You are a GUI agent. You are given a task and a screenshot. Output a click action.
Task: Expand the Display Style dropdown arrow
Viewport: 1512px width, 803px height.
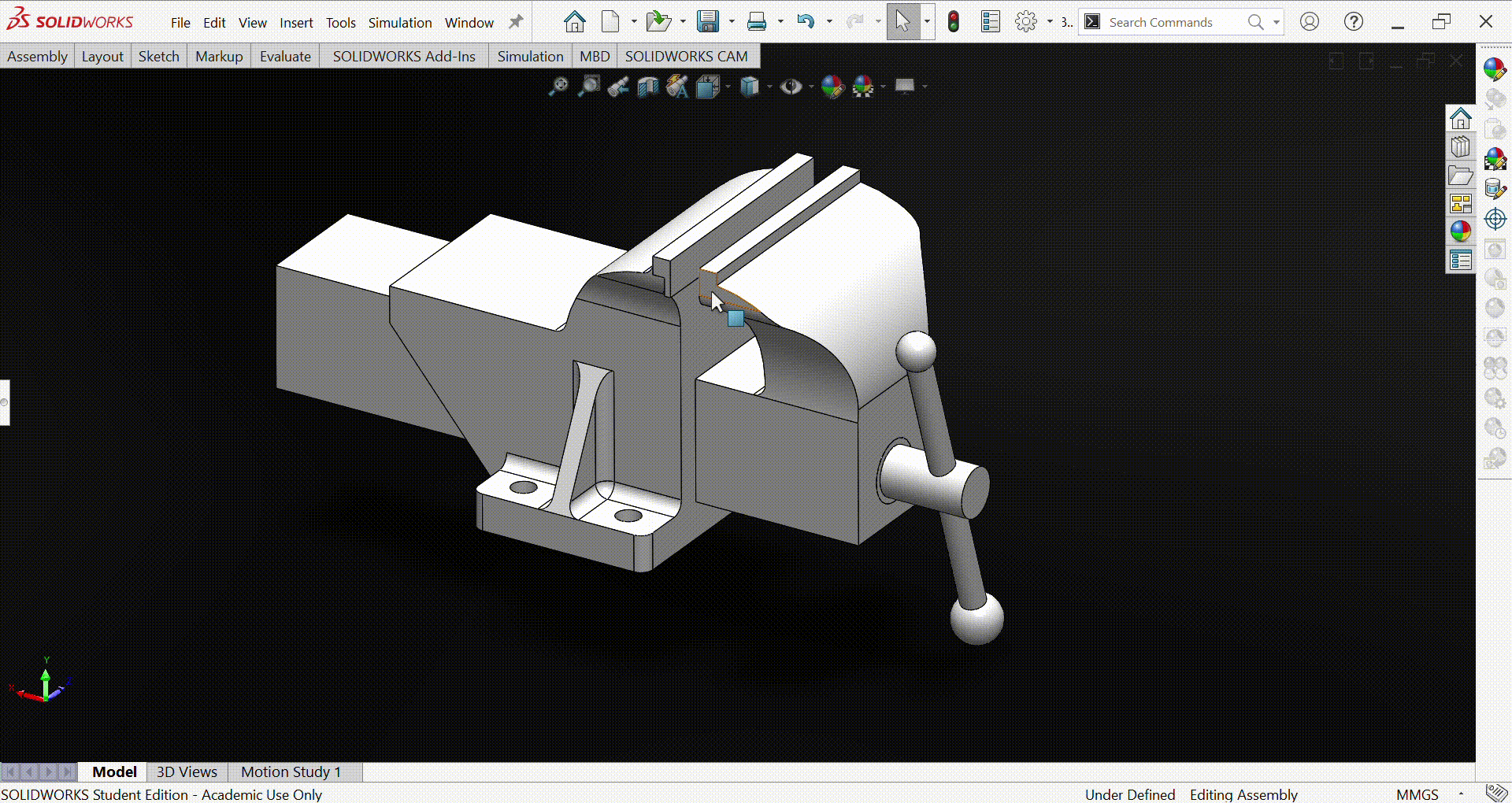[x=769, y=87]
